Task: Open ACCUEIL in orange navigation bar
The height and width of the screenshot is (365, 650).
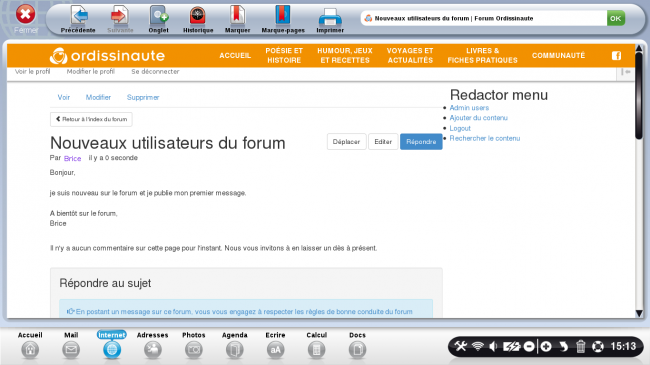Action: point(235,56)
